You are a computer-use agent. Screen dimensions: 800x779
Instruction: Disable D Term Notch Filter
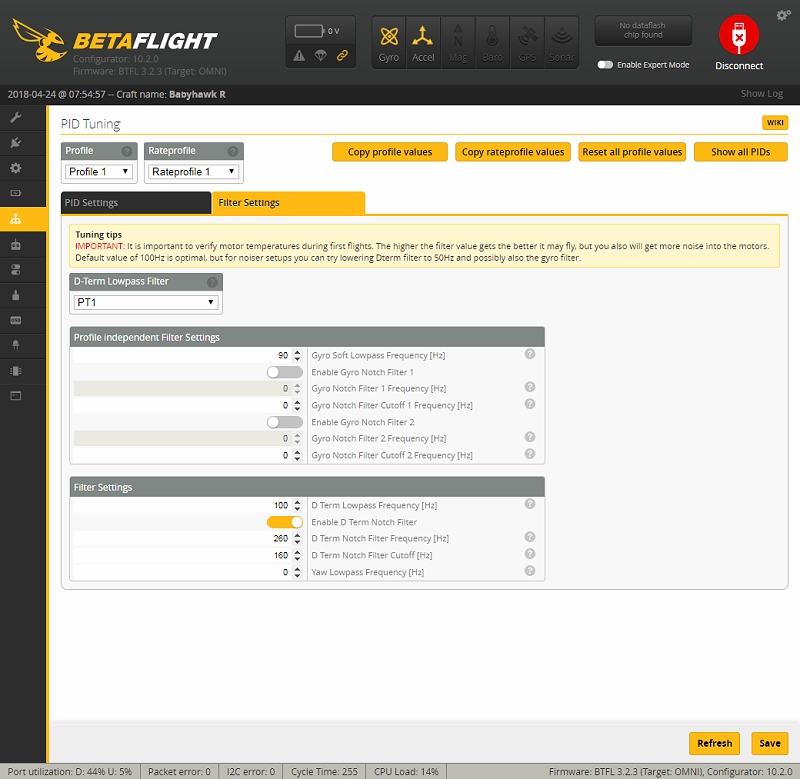pyautogui.click(x=285, y=522)
